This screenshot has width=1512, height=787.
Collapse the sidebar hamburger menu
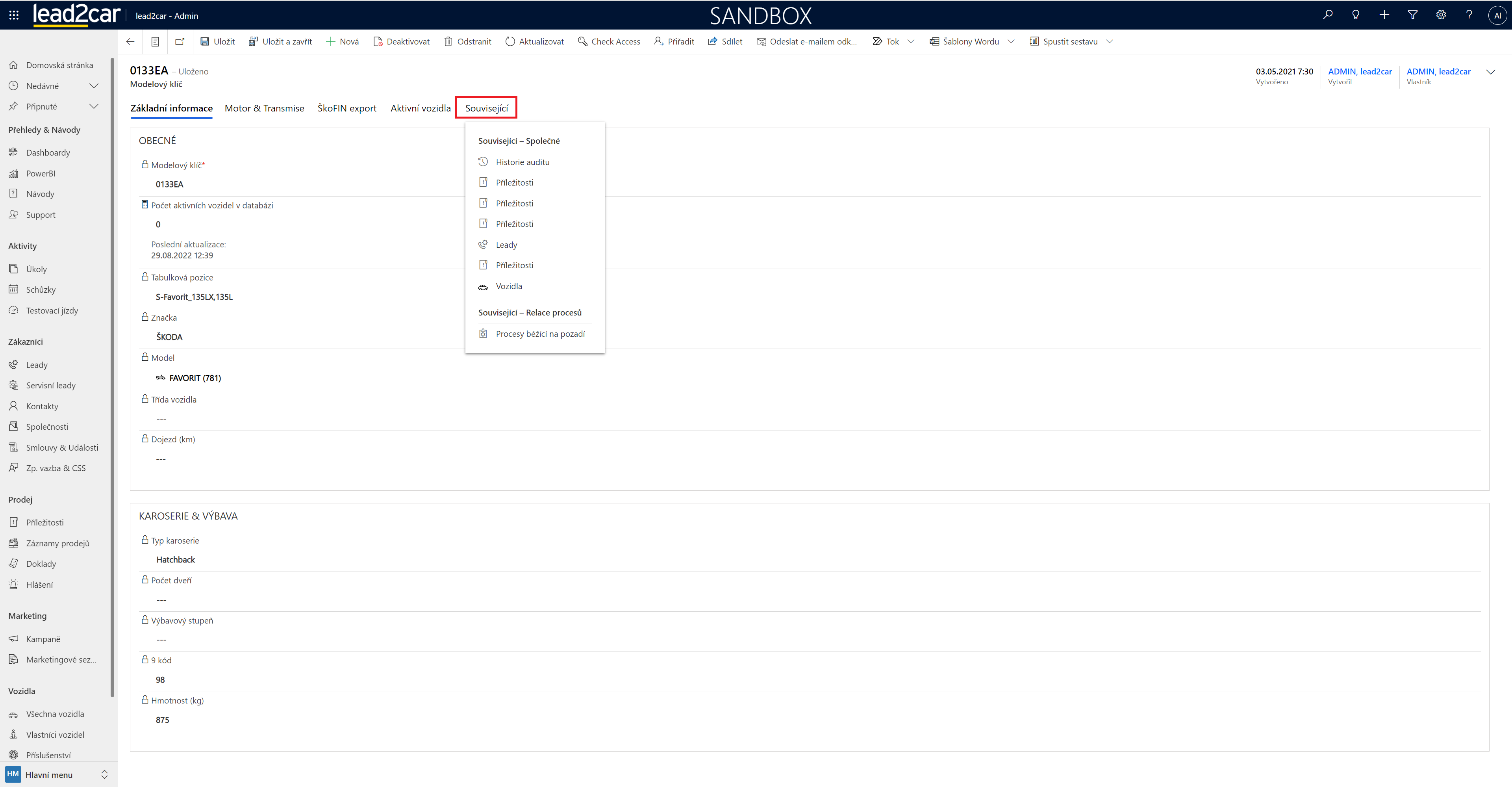click(13, 42)
